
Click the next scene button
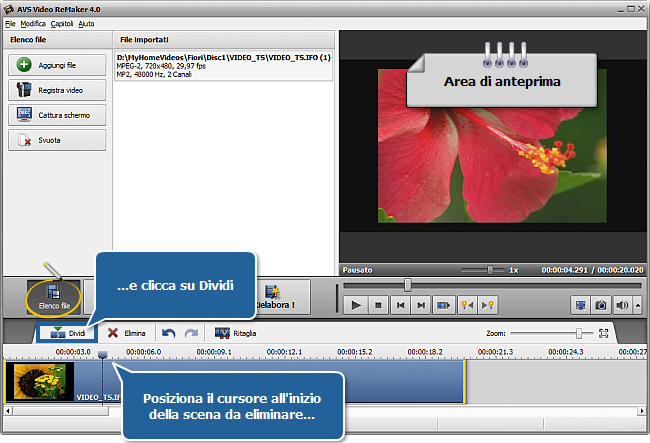click(x=444, y=305)
